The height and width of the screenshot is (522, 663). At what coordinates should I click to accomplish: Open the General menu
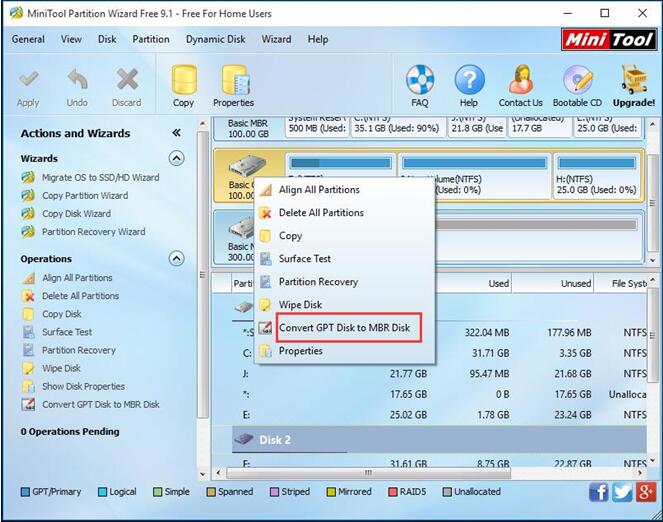(28, 39)
